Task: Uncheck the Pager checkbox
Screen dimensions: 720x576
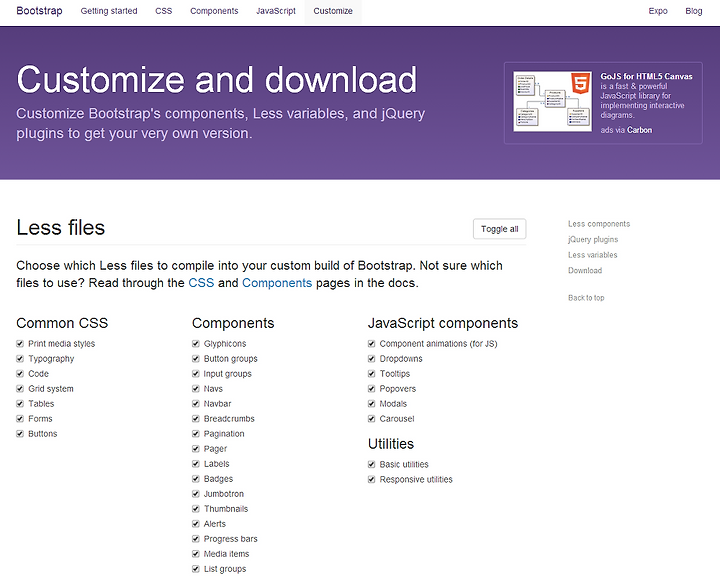Action: (196, 448)
